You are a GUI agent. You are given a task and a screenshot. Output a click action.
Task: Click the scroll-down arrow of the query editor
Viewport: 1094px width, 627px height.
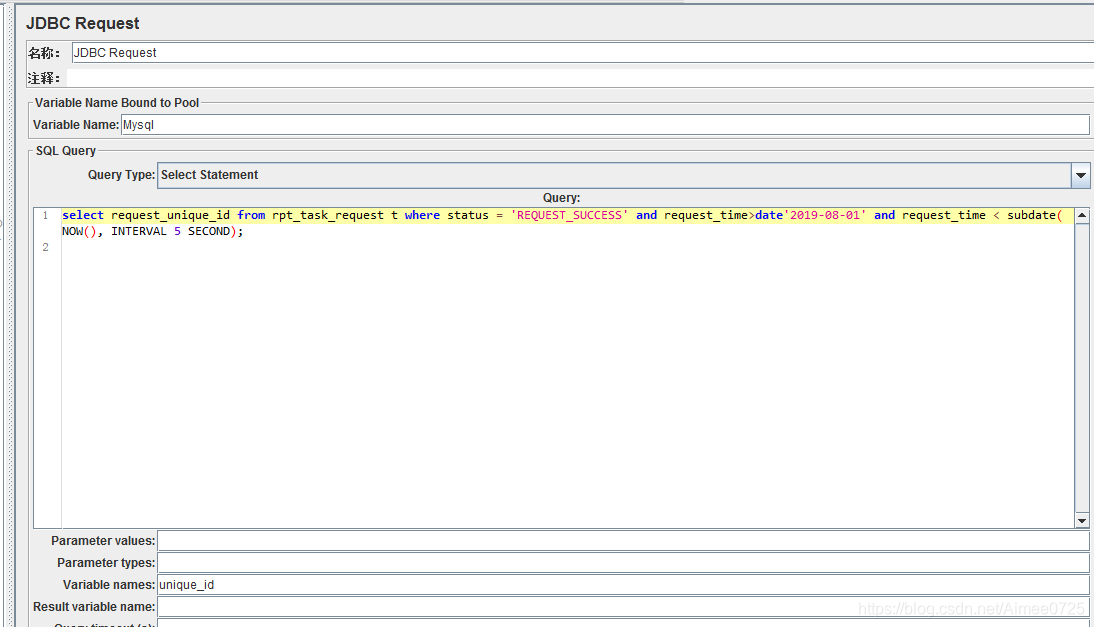[1081, 520]
